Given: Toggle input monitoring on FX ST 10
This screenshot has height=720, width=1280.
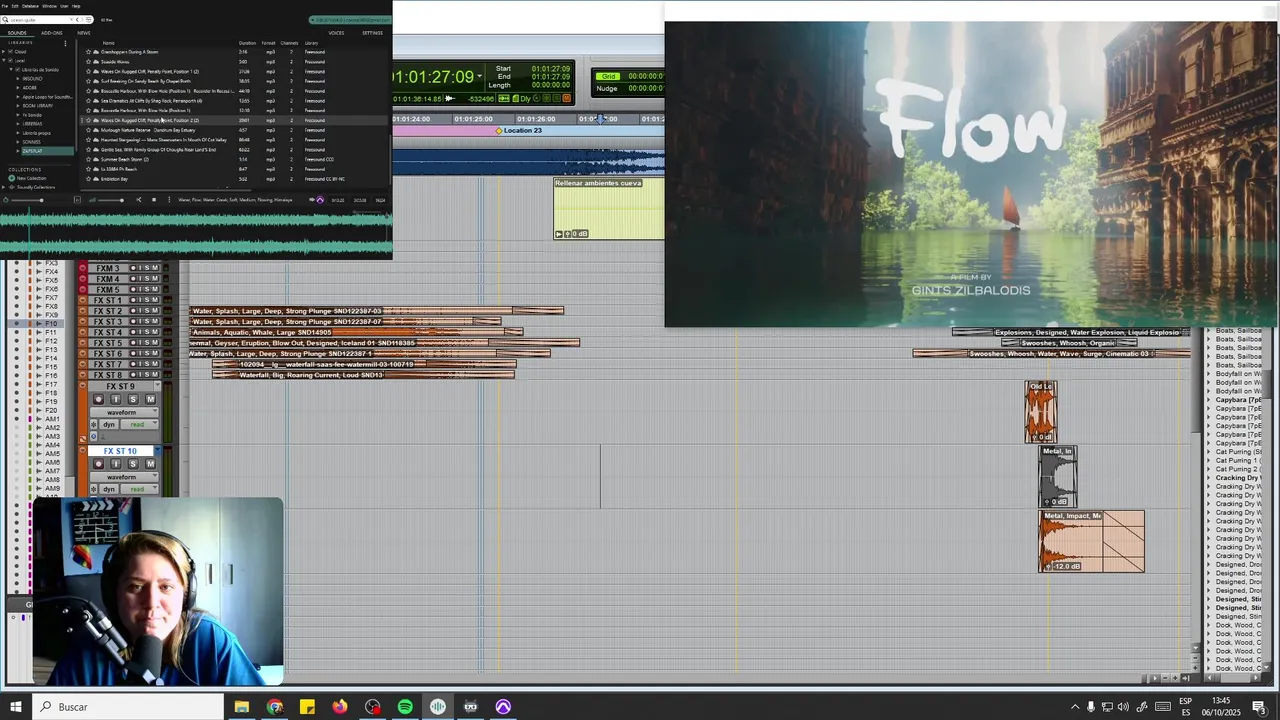Looking at the screenshot, I should click(x=116, y=464).
